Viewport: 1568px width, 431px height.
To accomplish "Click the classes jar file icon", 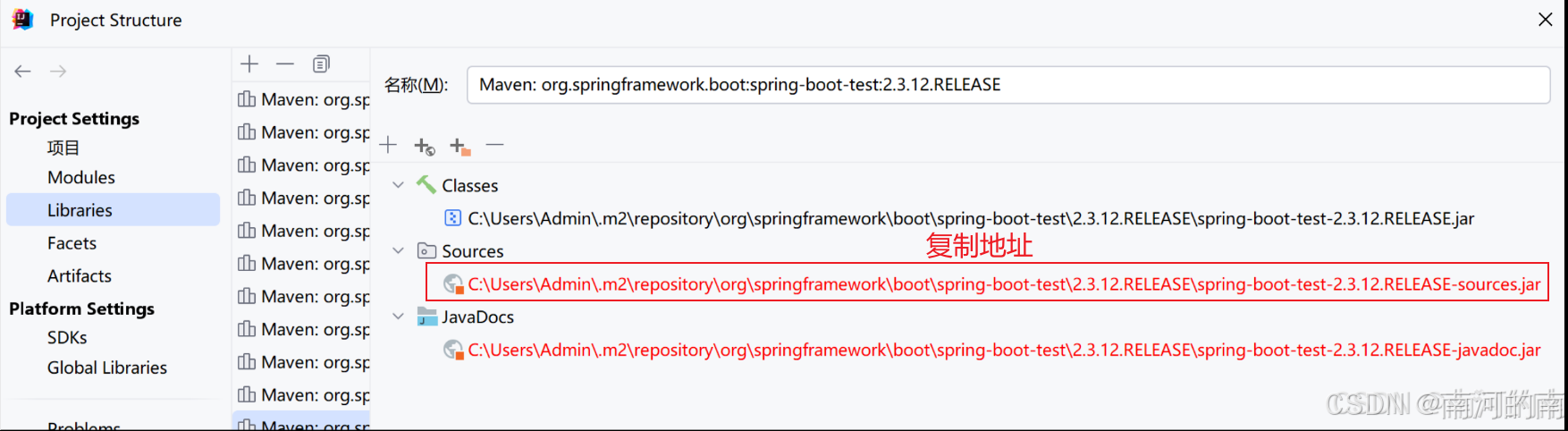I will click(x=453, y=218).
